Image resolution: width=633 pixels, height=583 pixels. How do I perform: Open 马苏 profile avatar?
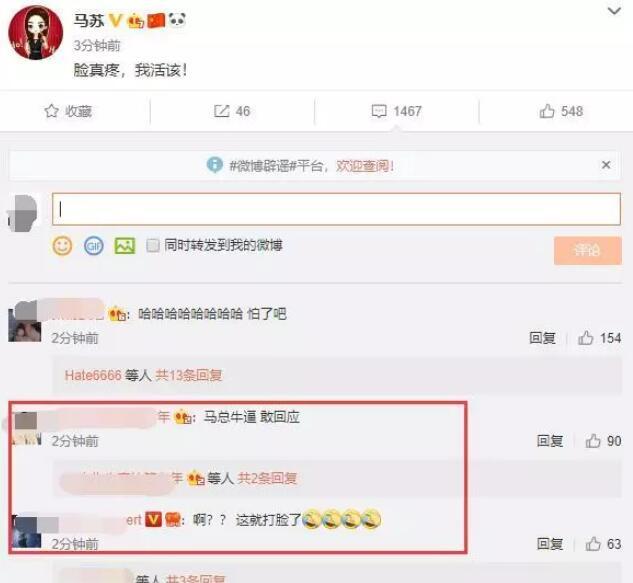36,33
